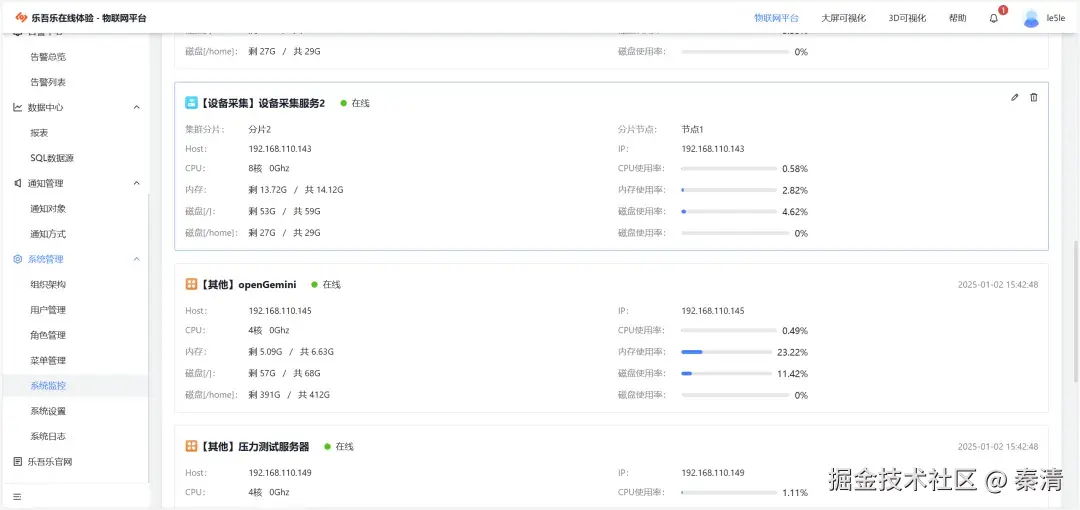Viewport: 1080px width, 510px height.
Task: Click the 11.42% disk usage bar of openGemini
Action: coord(727,374)
